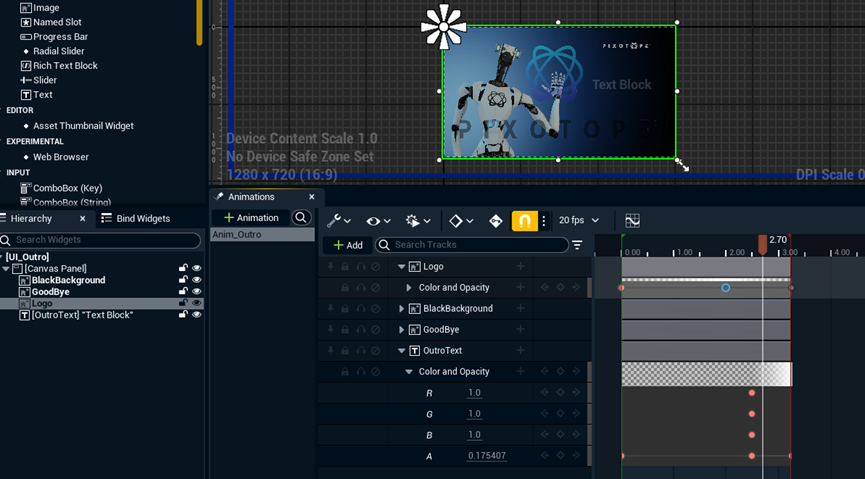Open the sequencer wrench actions menu
This screenshot has width=865, height=479.
coord(338,220)
